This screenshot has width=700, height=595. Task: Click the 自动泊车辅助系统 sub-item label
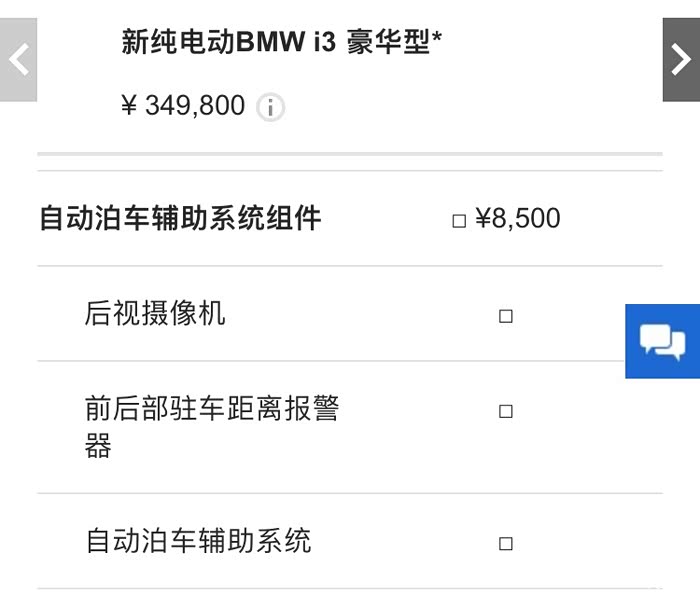198,541
